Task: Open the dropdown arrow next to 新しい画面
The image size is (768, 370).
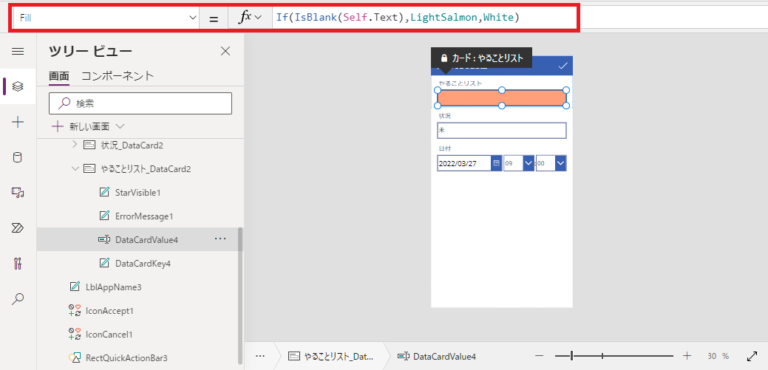Action: click(120, 126)
